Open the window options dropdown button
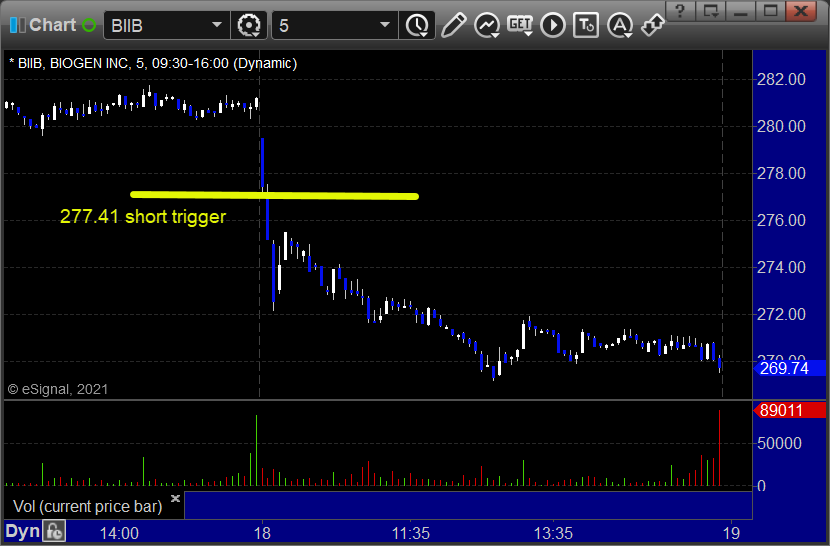Viewport: 830px width, 546px height. (710, 11)
